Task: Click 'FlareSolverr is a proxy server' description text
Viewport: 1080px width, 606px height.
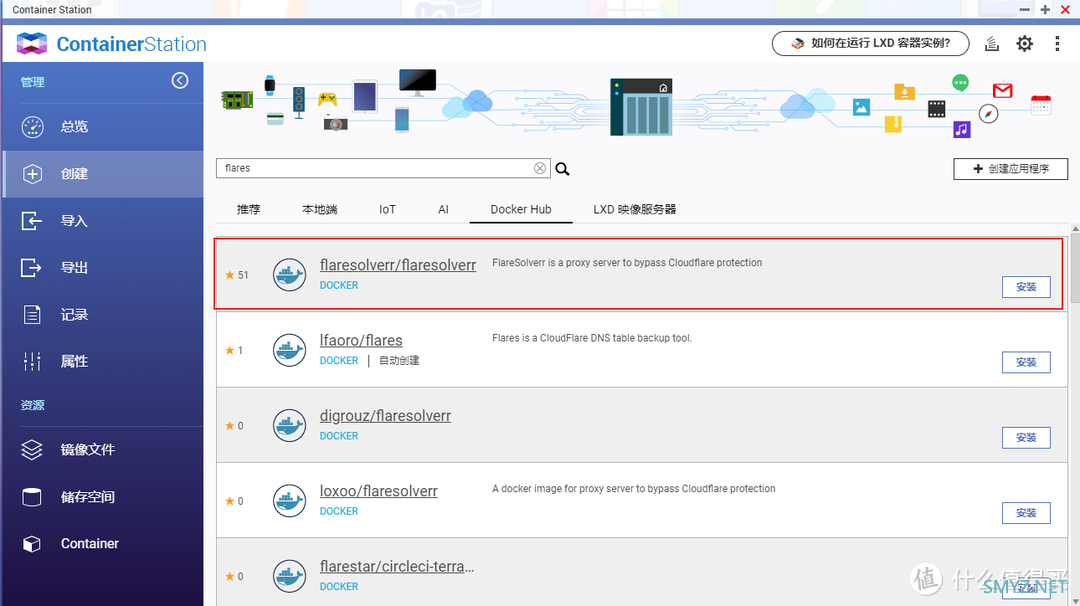Action: click(627, 262)
